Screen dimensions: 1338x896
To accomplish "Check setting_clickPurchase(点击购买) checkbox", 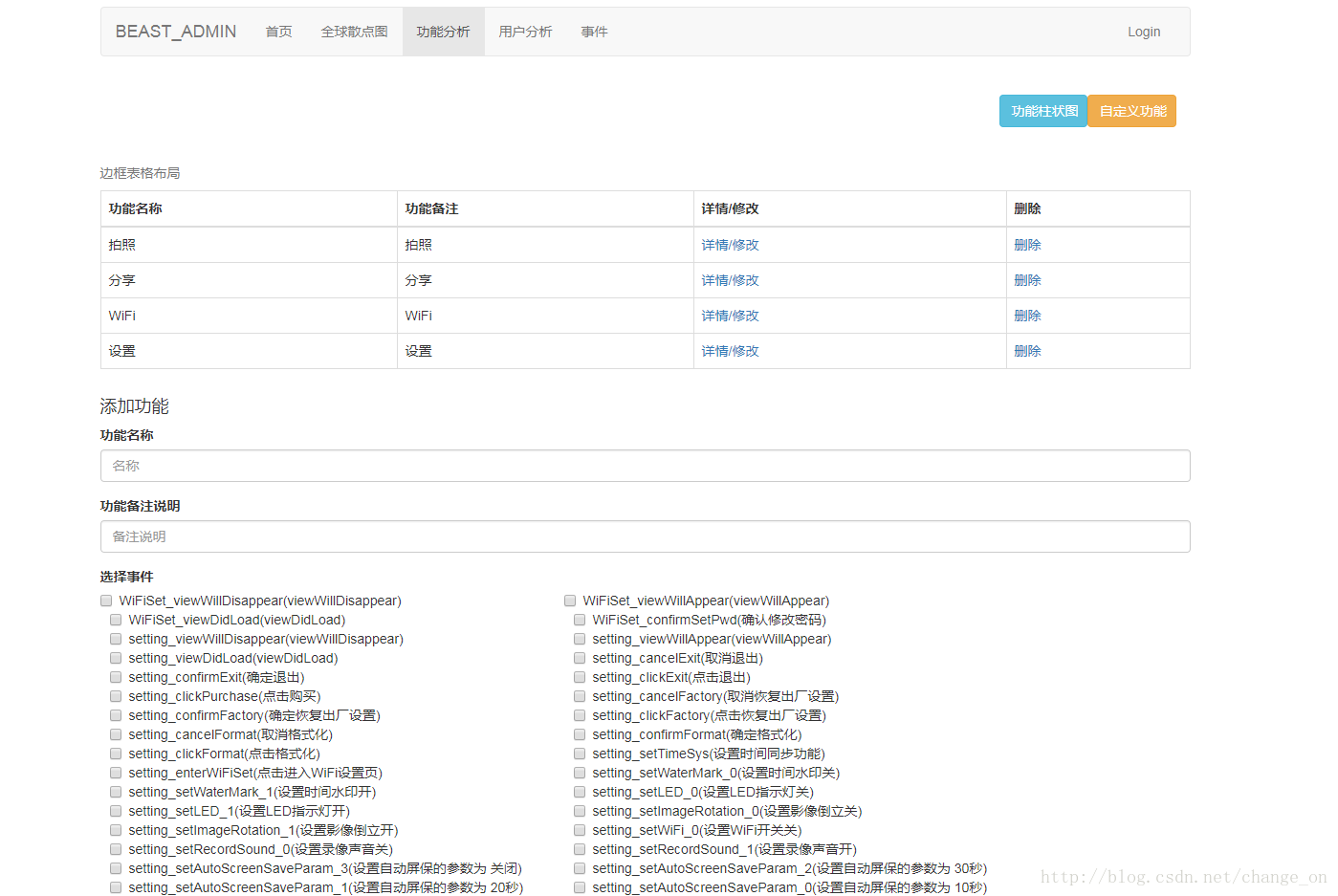I will click(116, 696).
